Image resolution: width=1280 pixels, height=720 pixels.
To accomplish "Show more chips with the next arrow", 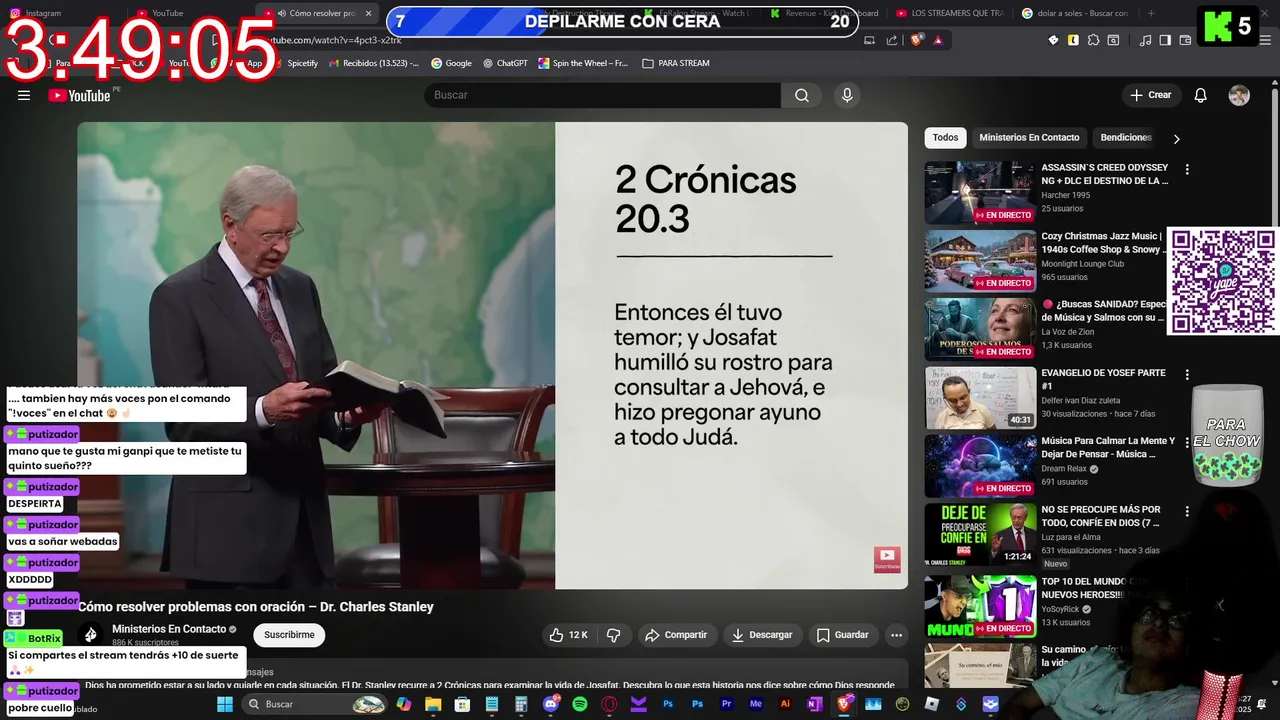I will [x=1176, y=139].
